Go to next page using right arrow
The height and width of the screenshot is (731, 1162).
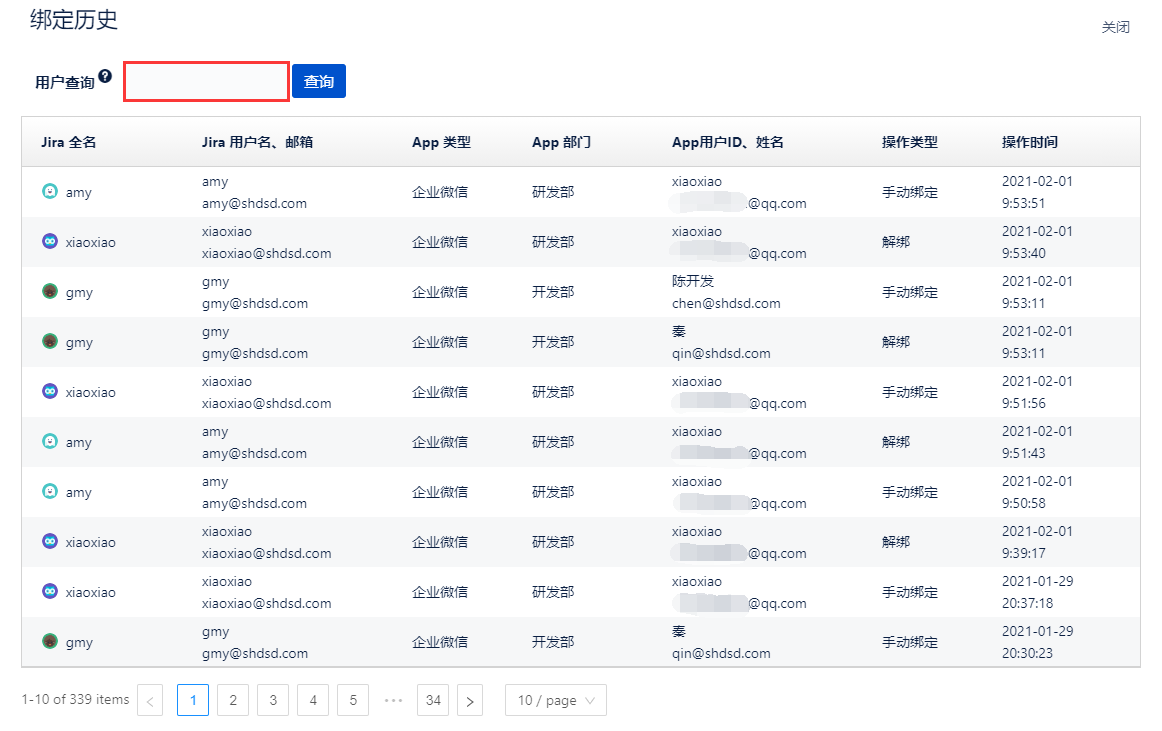coord(470,701)
